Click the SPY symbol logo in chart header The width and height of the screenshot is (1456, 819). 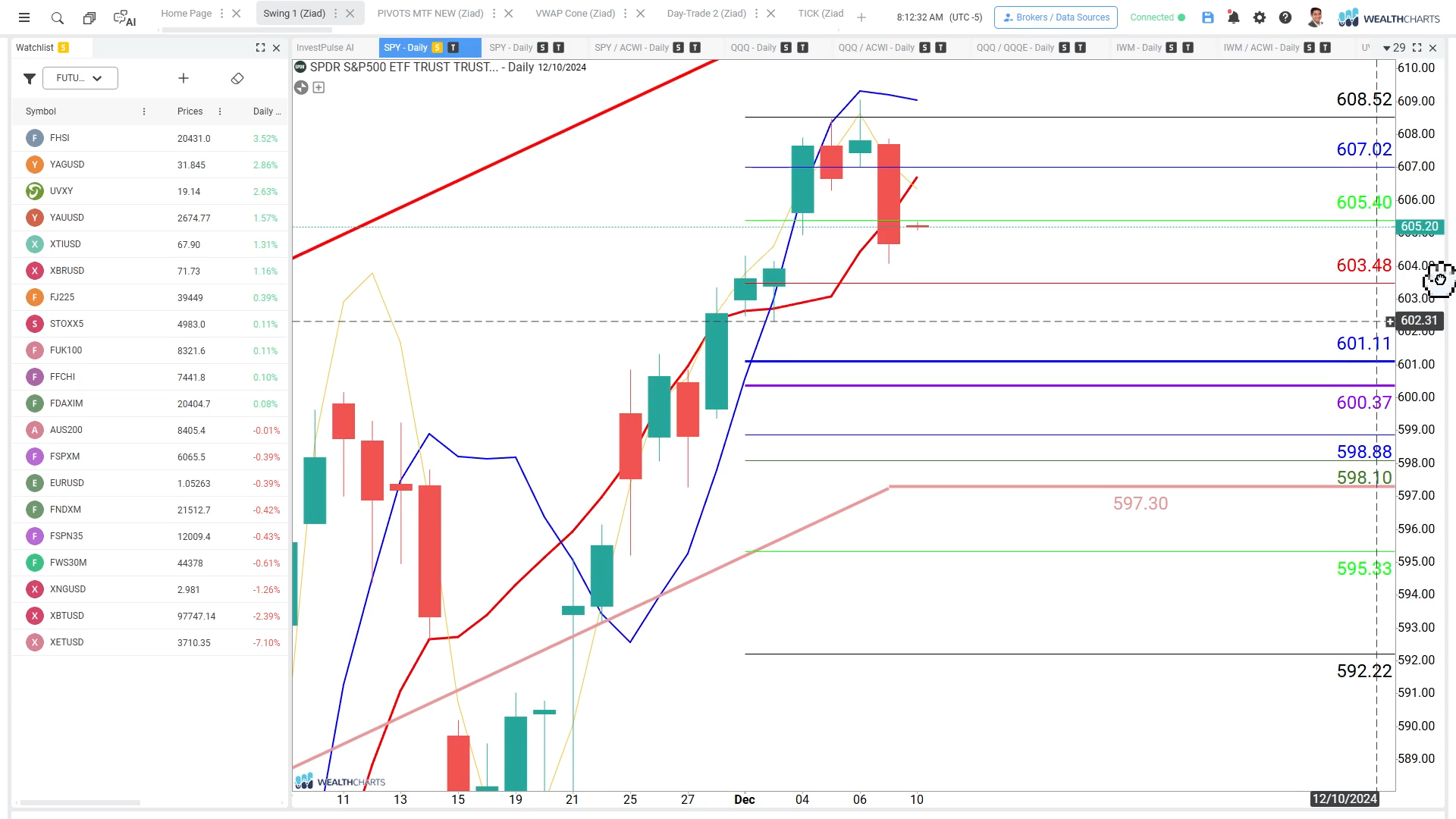pos(300,67)
